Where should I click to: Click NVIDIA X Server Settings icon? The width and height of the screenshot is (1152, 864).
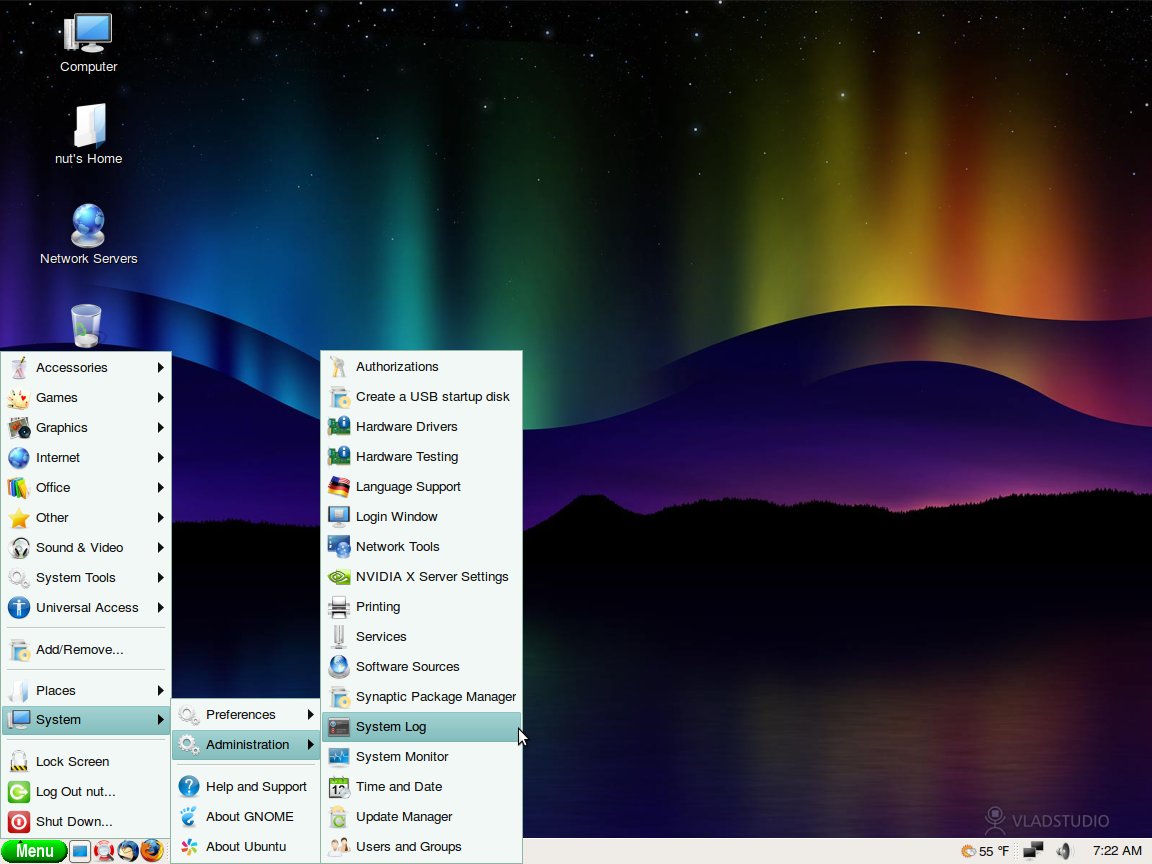(339, 577)
